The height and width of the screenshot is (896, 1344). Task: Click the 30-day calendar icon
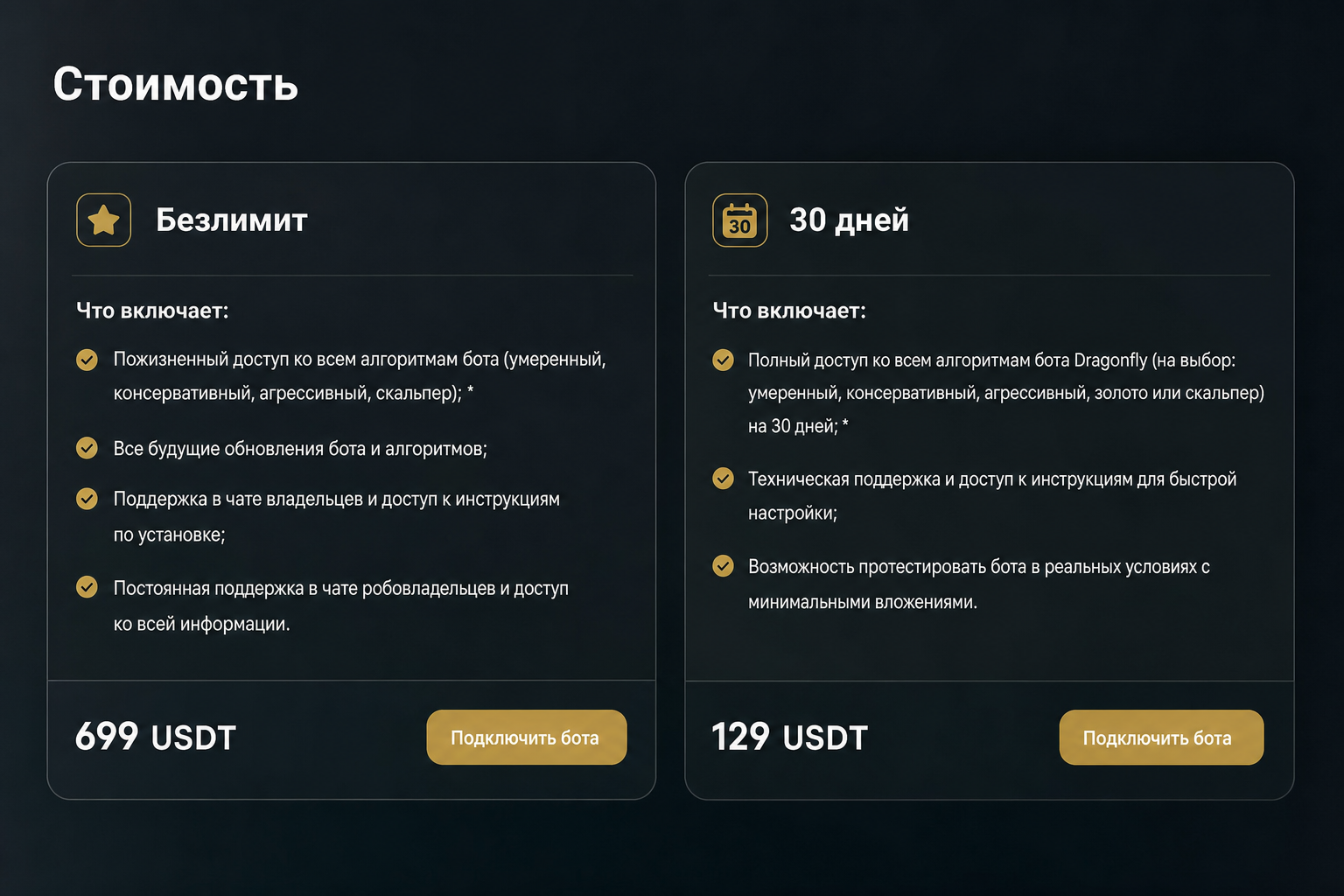740,220
